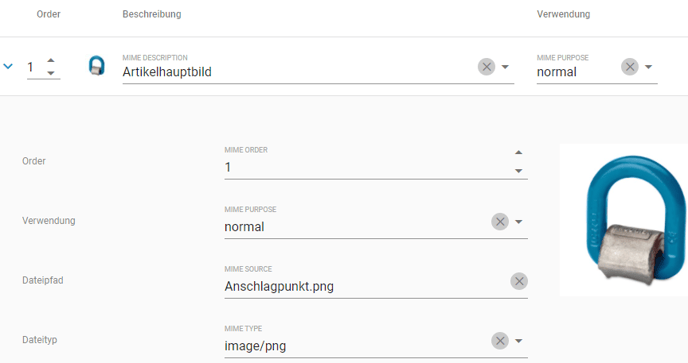Clear the Artikelhauptbild description field
Viewport: 688px width, 363px height.
[486, 67]
